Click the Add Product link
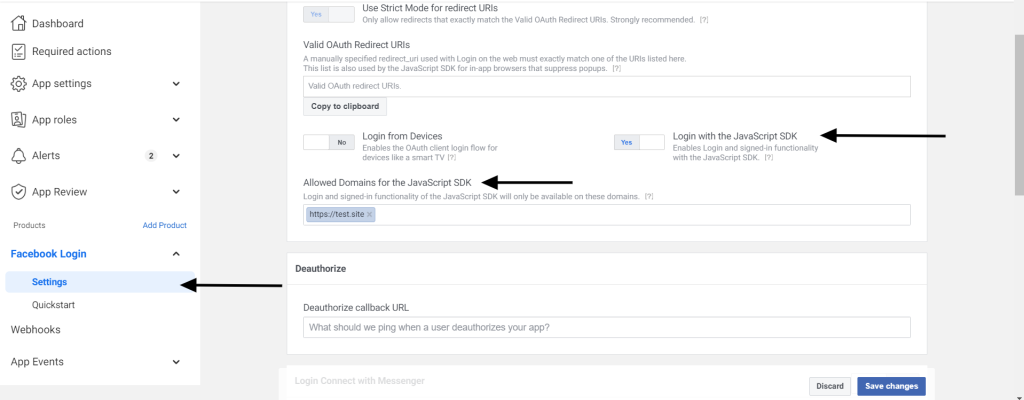This screenshot has height=400, width=1024. coord(165,225)
